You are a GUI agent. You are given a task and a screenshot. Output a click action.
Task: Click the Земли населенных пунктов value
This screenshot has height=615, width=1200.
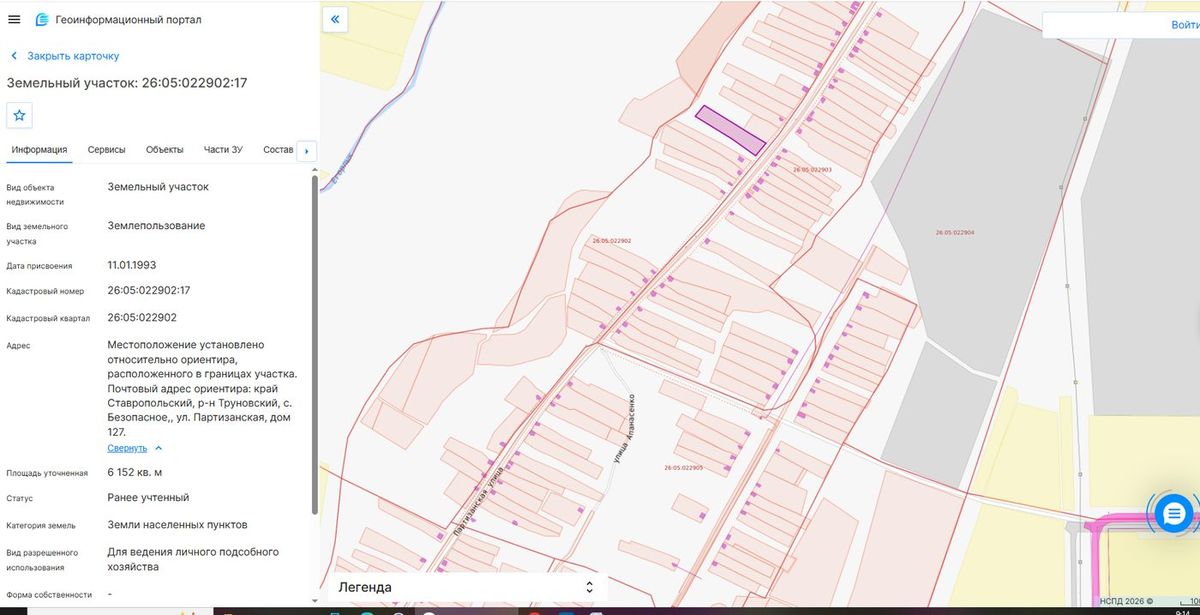(178, 525)
